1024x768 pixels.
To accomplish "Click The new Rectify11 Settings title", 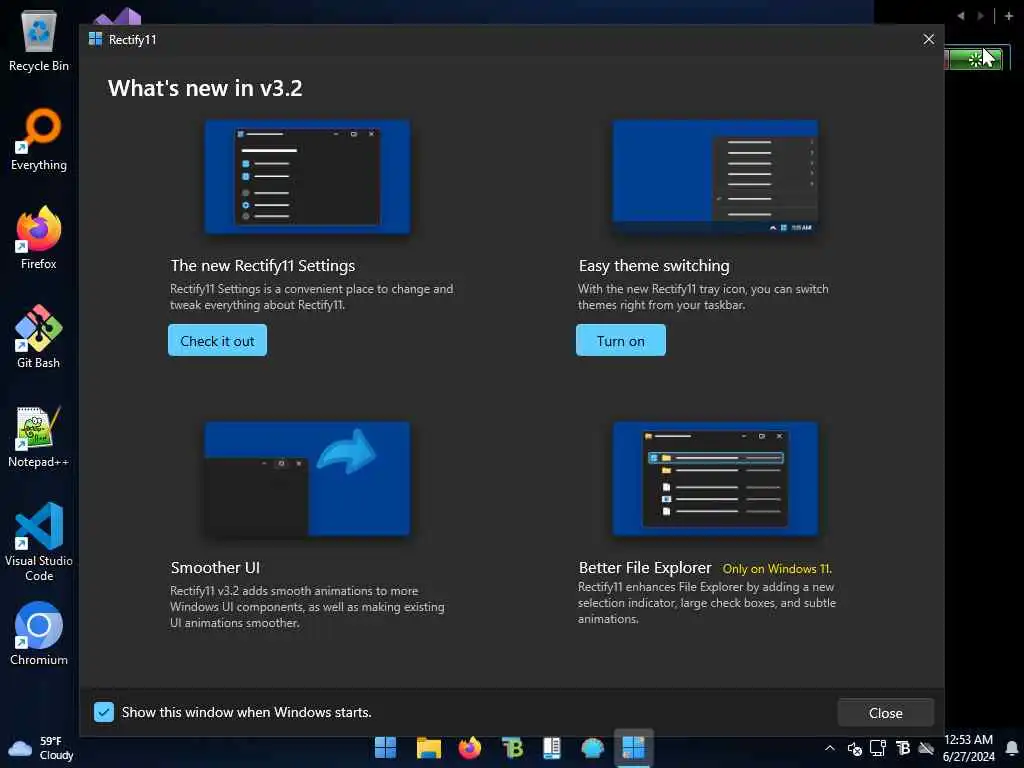I will pyautogui.click(x=263, y=266).
